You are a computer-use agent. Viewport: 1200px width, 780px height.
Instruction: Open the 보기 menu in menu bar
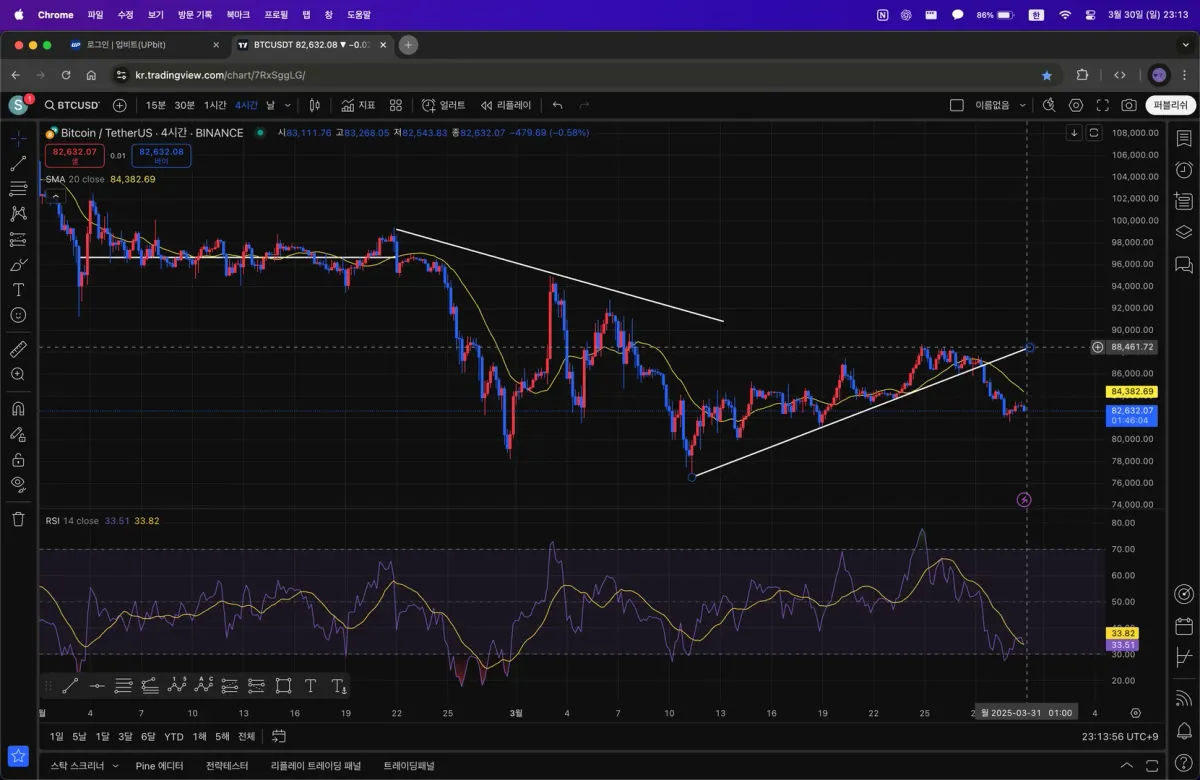point(155,15)
